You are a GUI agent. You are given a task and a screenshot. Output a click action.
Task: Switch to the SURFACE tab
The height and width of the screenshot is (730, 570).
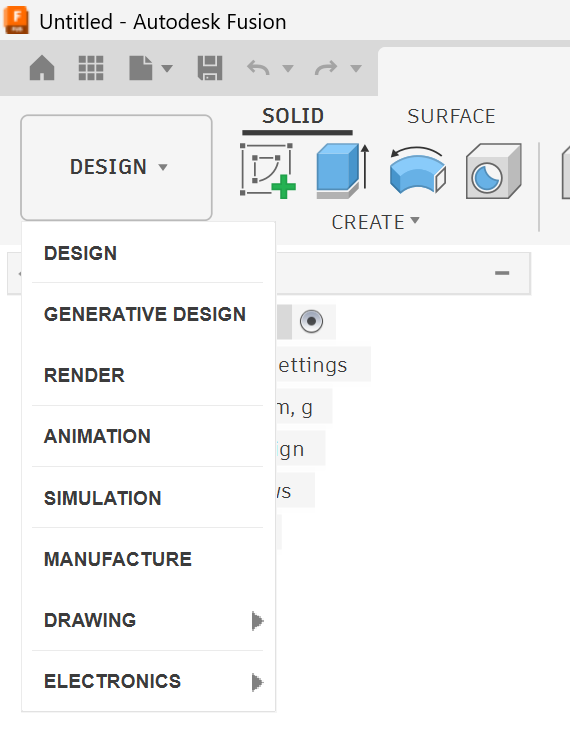pos(451,116)
